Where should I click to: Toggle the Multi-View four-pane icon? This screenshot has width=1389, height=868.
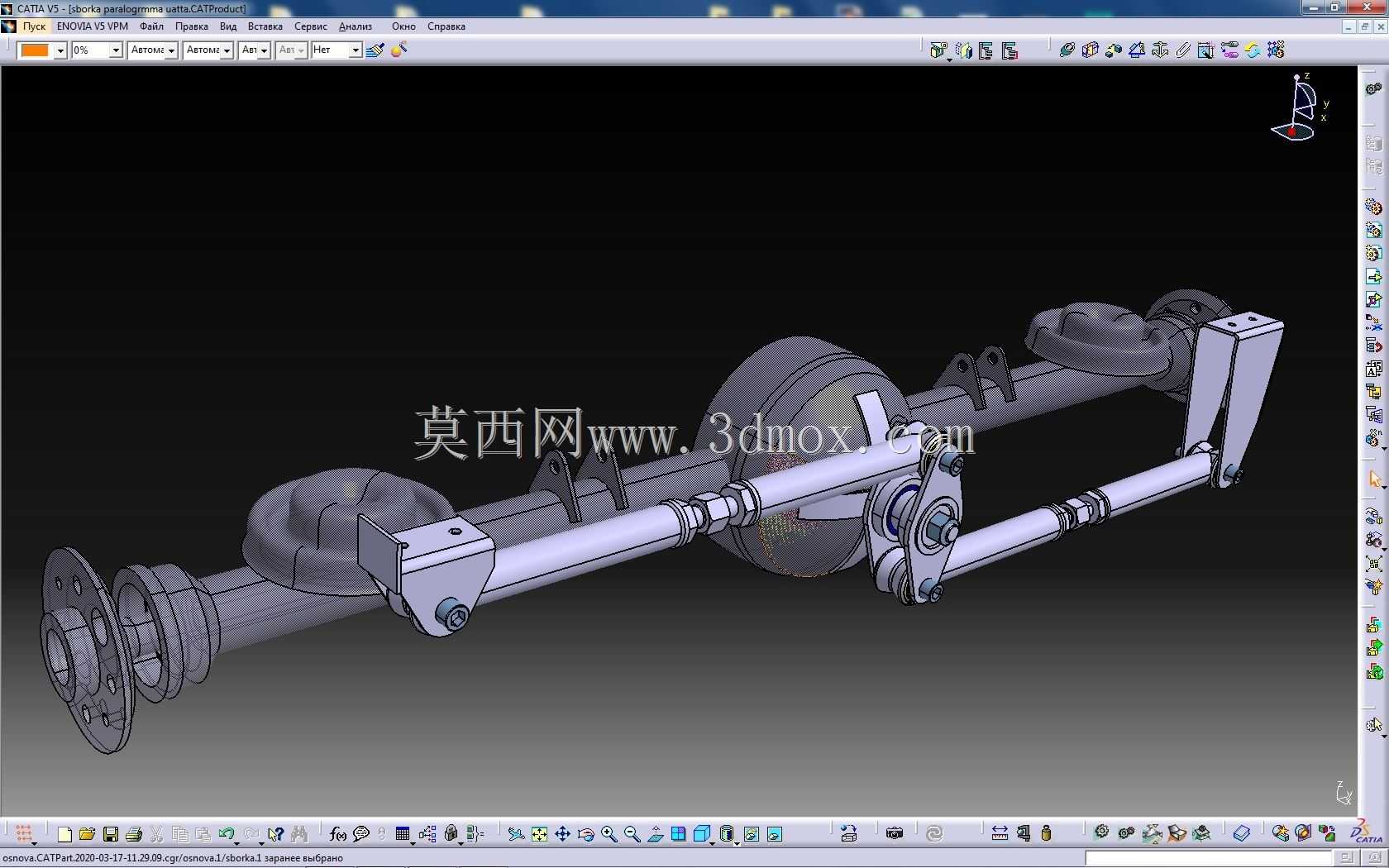tap(678, 834)
